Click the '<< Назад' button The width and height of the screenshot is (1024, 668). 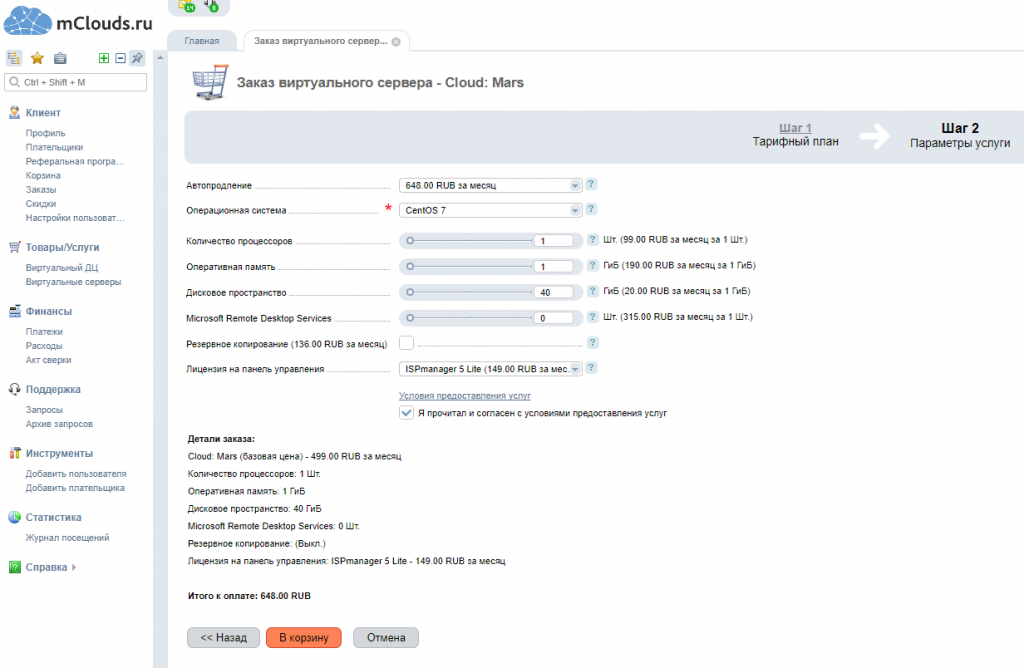(x=223, y=637)
